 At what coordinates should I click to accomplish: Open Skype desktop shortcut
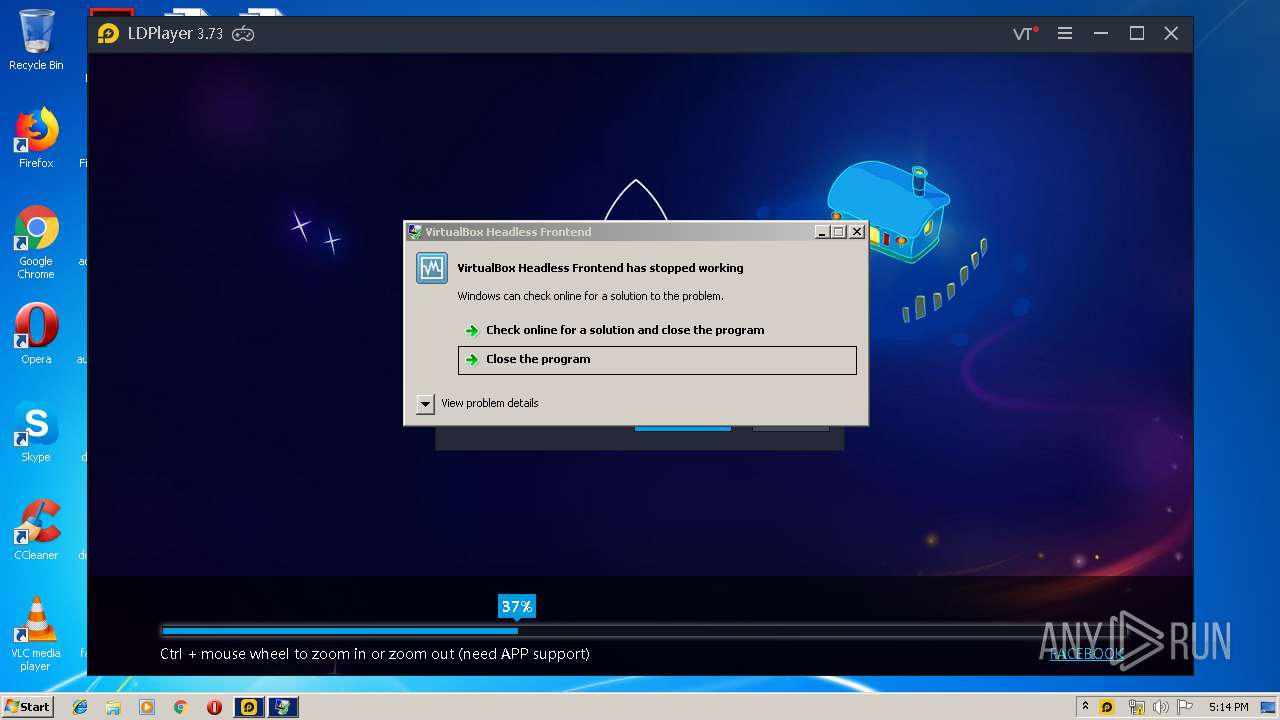tap(36, 432)
